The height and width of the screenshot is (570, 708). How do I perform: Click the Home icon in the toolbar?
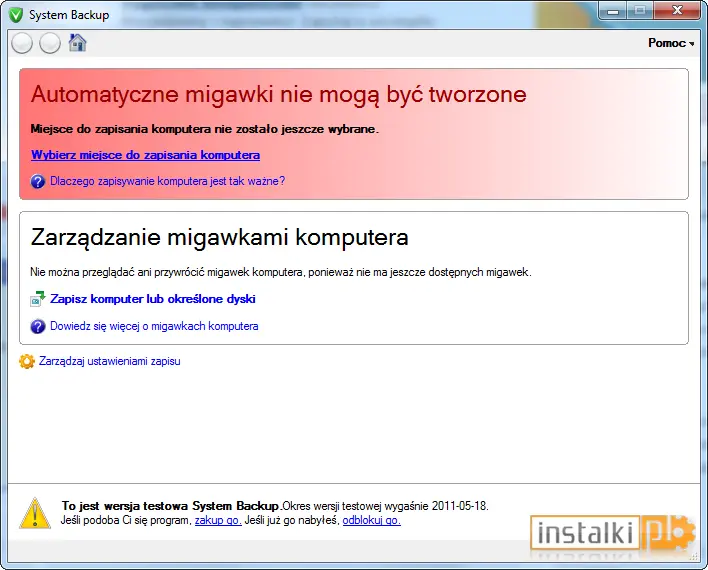[77, 43]
